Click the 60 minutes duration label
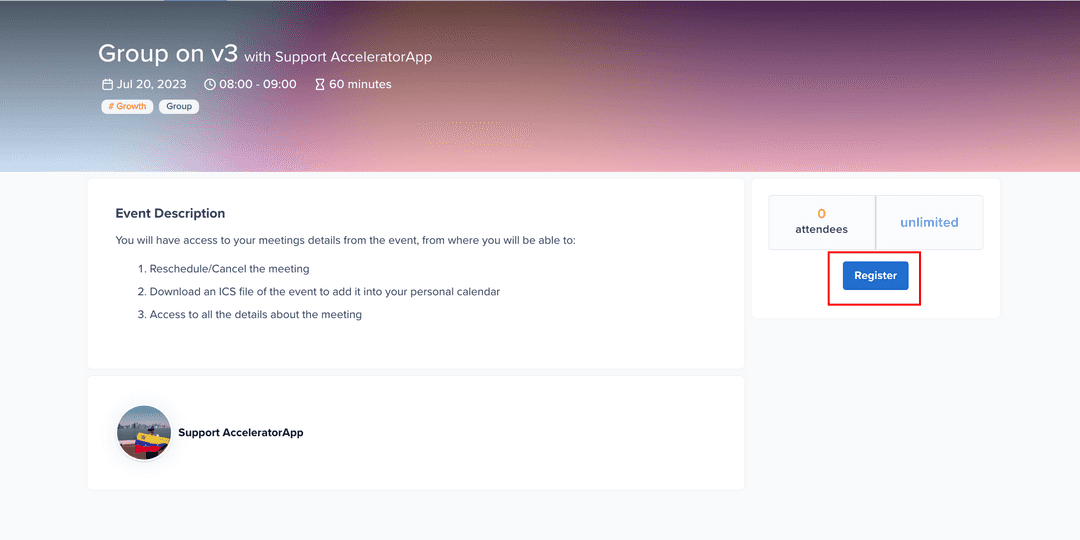This screenshot has width=1080, height=540. [x=360, y=85]
